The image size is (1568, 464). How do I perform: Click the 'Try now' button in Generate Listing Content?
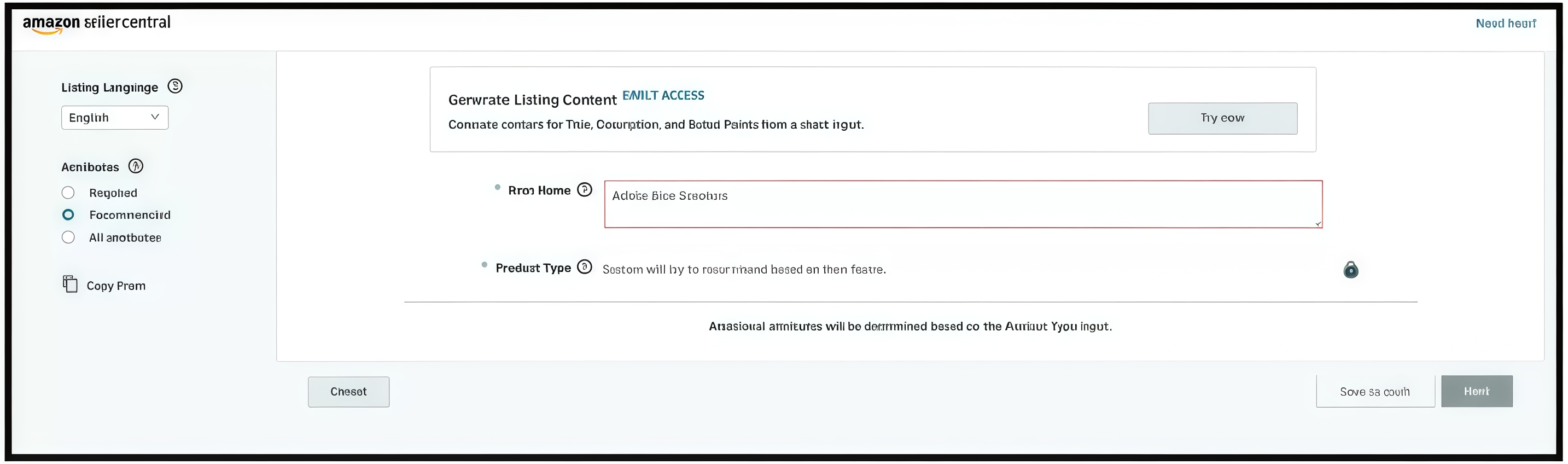[1222, 118]
